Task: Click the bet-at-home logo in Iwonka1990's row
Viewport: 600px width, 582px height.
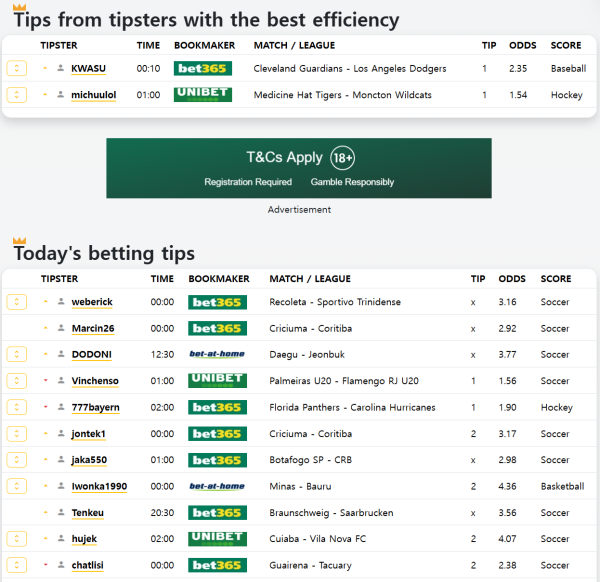Action: click(x=217, y=486)
